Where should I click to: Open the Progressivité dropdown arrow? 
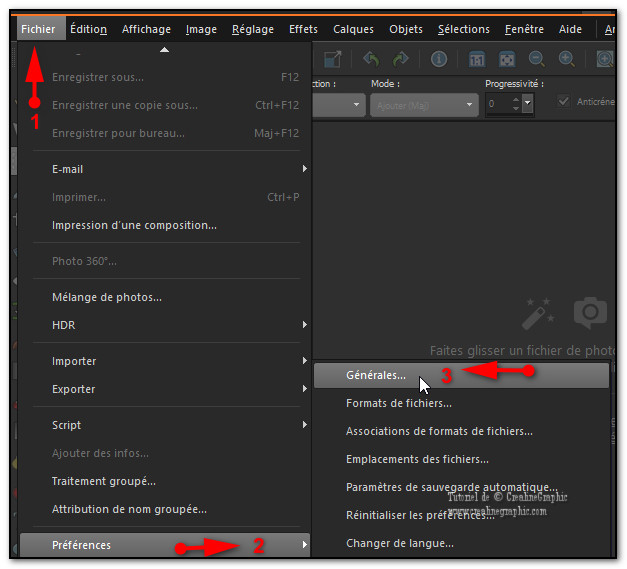pyautogui.click(x=527, y=104)
